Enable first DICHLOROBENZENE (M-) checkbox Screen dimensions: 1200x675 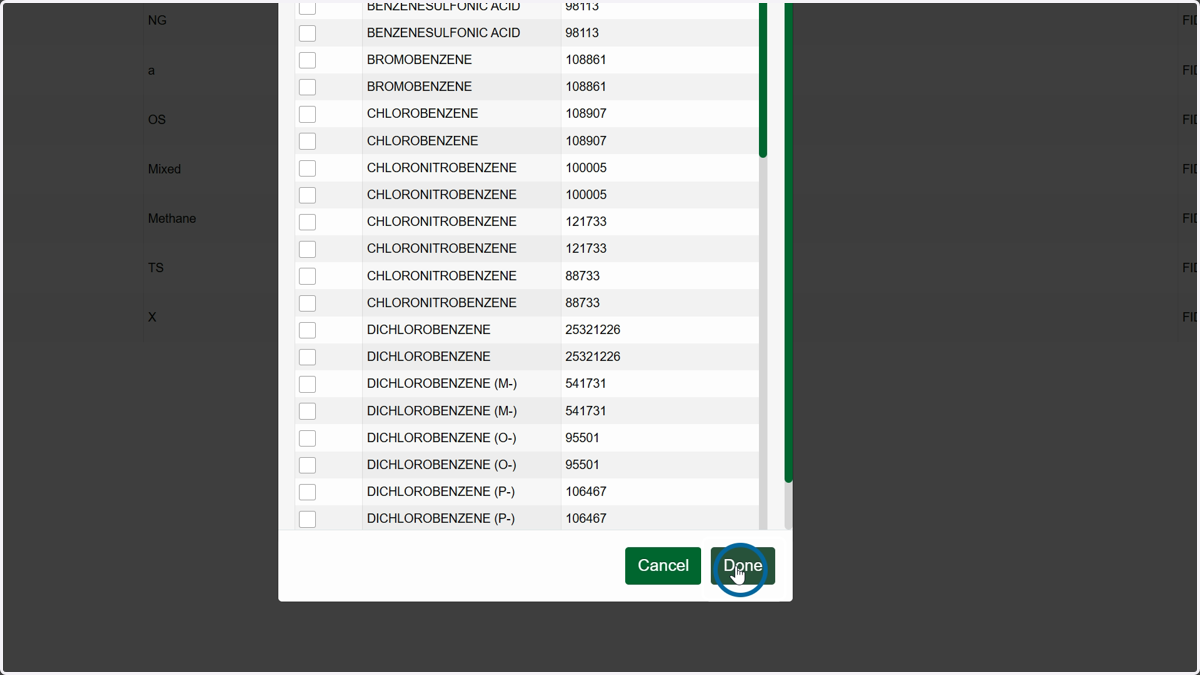coord(307,384)
